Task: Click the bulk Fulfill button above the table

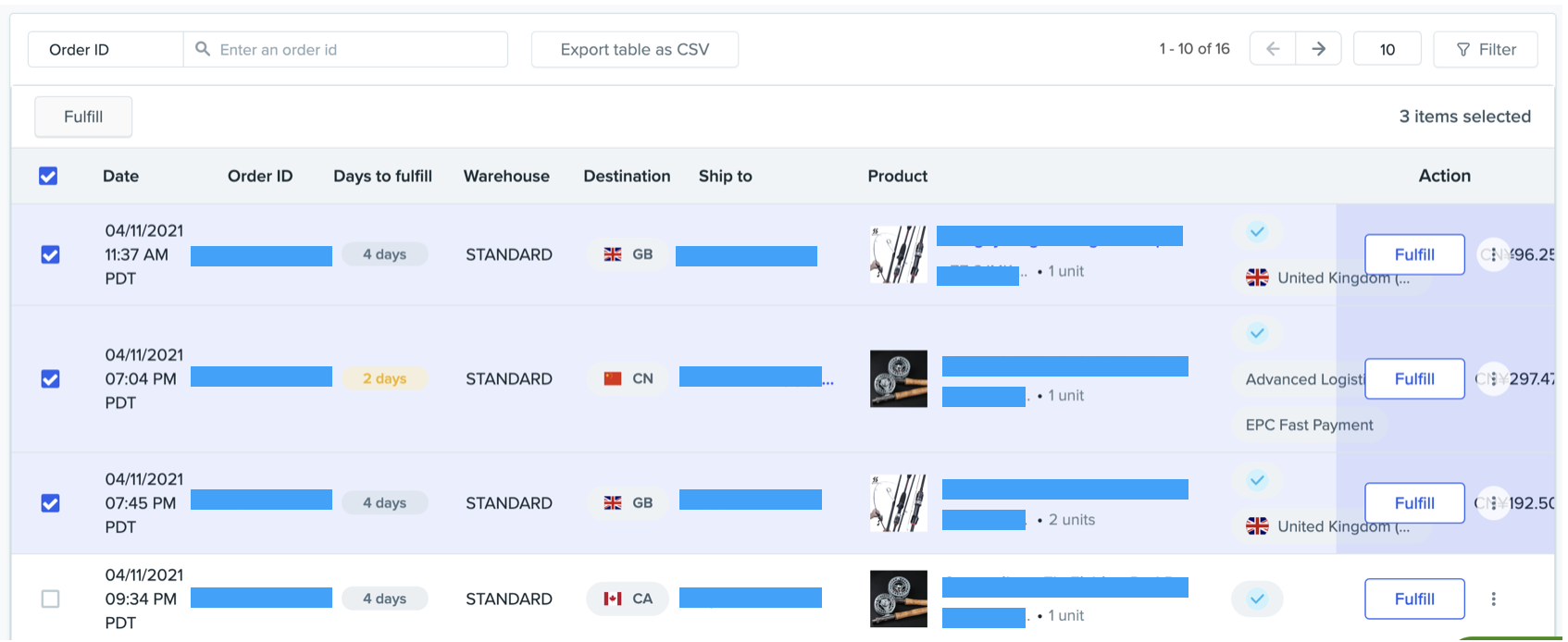Action: [x=83, y=117]
